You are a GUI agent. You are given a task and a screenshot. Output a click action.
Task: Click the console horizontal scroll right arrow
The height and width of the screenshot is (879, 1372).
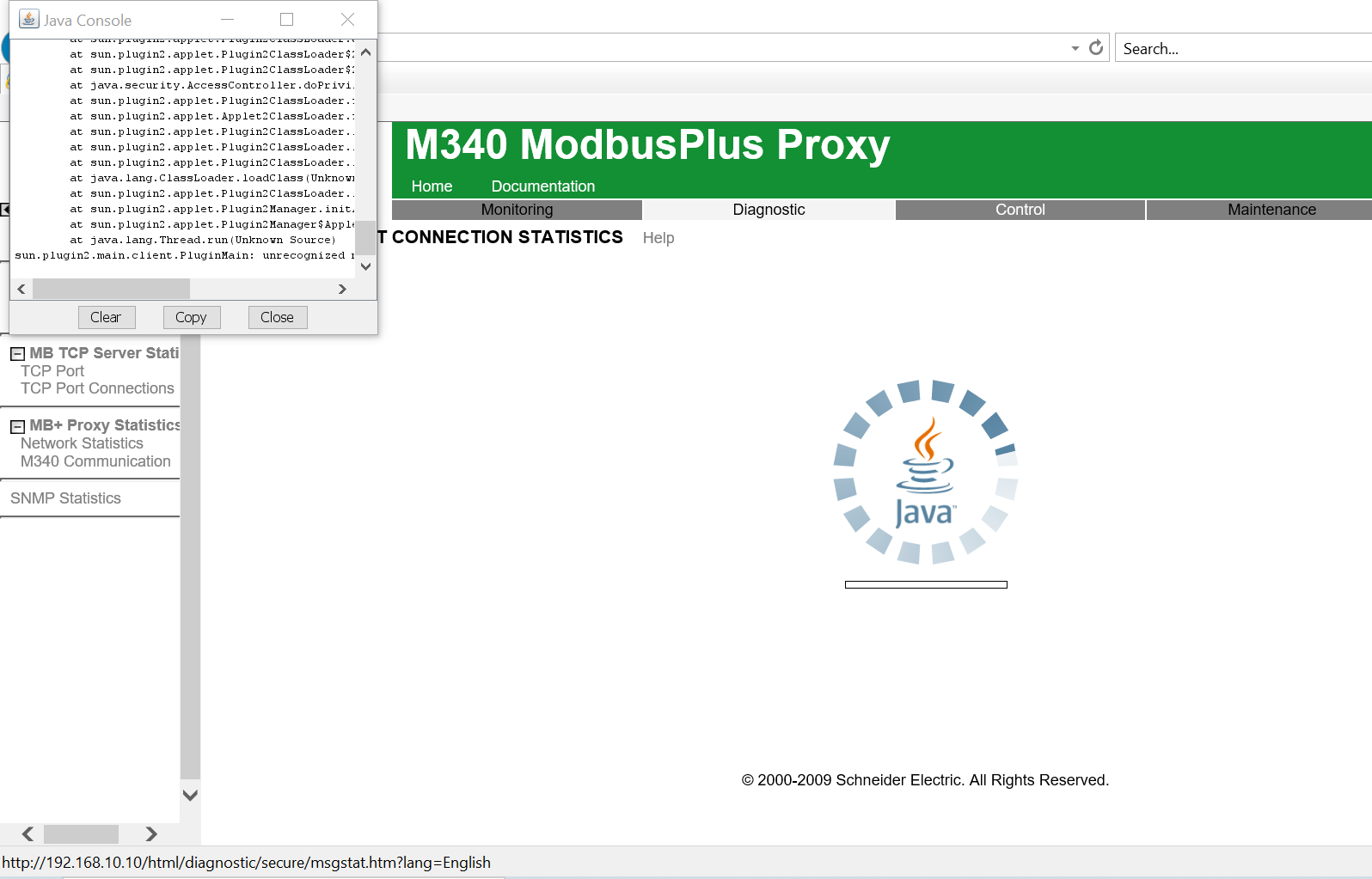(342, 289)
